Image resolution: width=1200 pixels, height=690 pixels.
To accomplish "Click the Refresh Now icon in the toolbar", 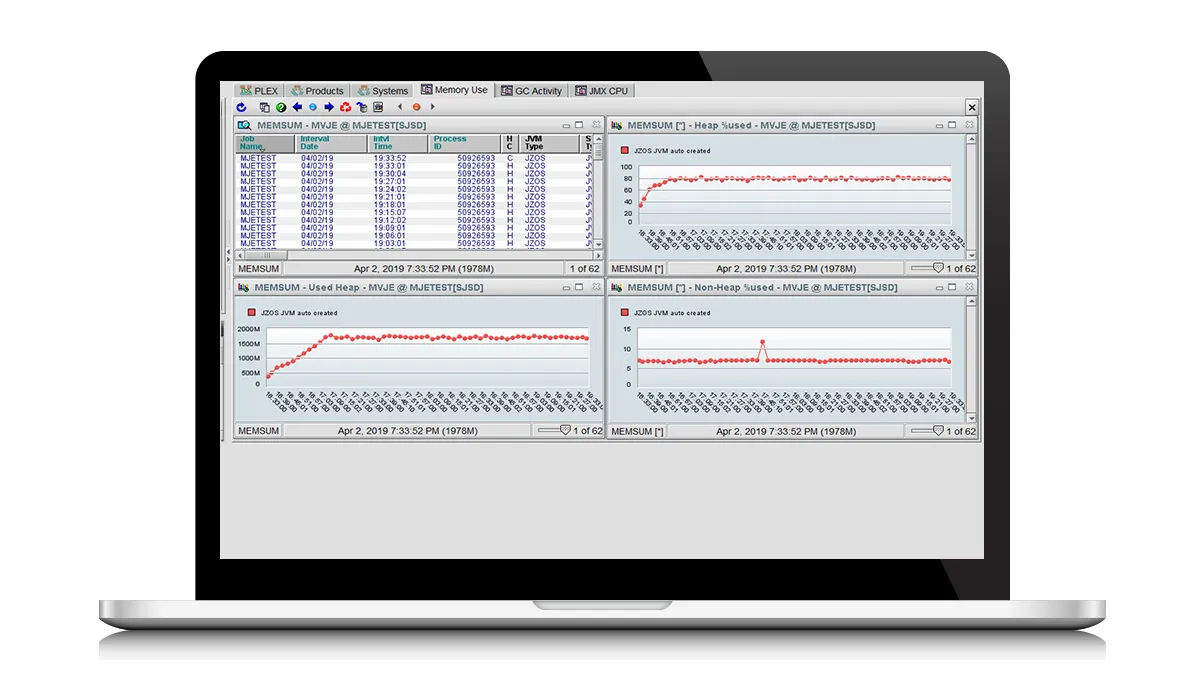I will [242, 107].
